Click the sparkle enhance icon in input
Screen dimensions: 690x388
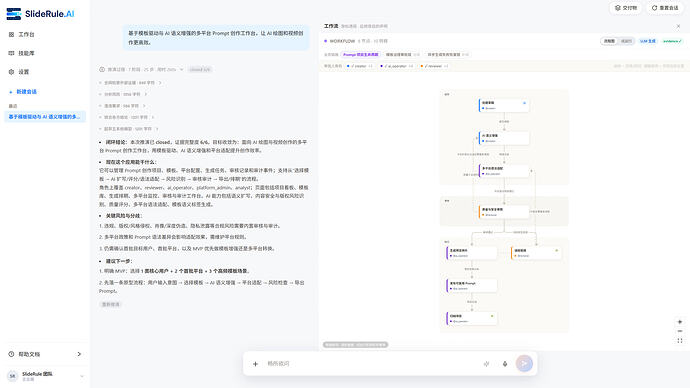(x=486, y=364)
